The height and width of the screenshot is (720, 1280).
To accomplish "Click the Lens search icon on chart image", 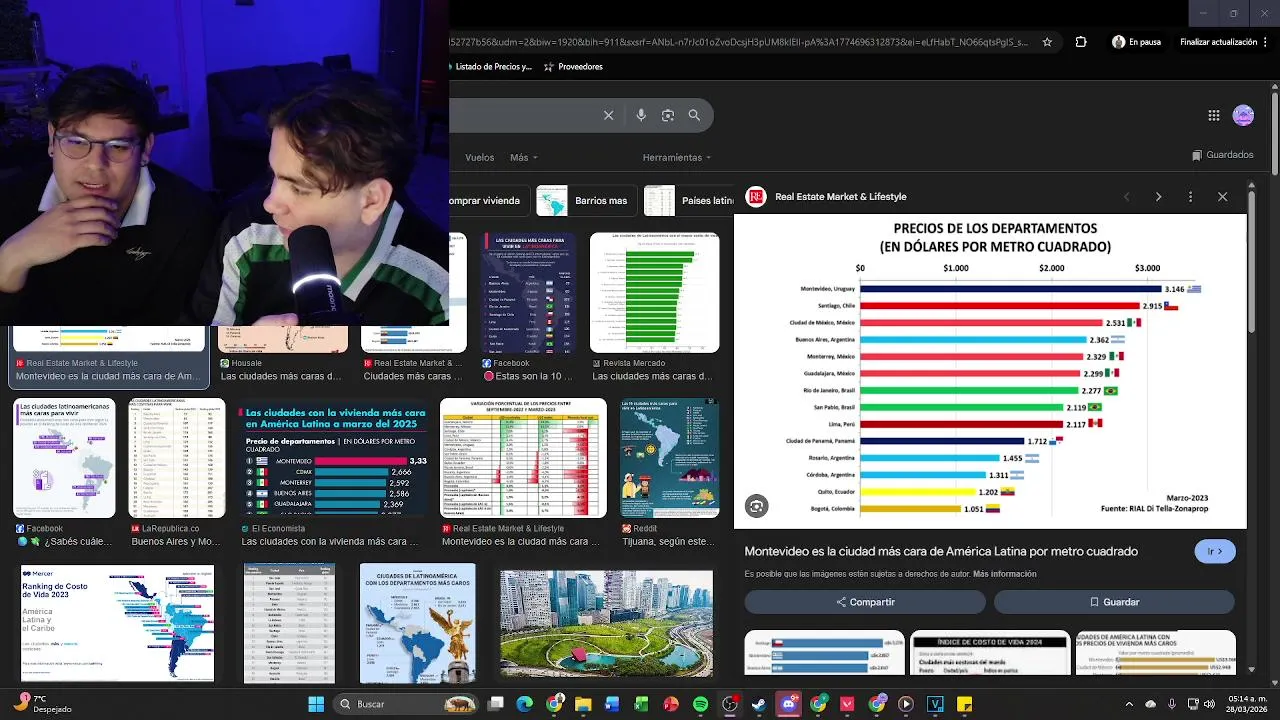I will [x=756, y=507].
